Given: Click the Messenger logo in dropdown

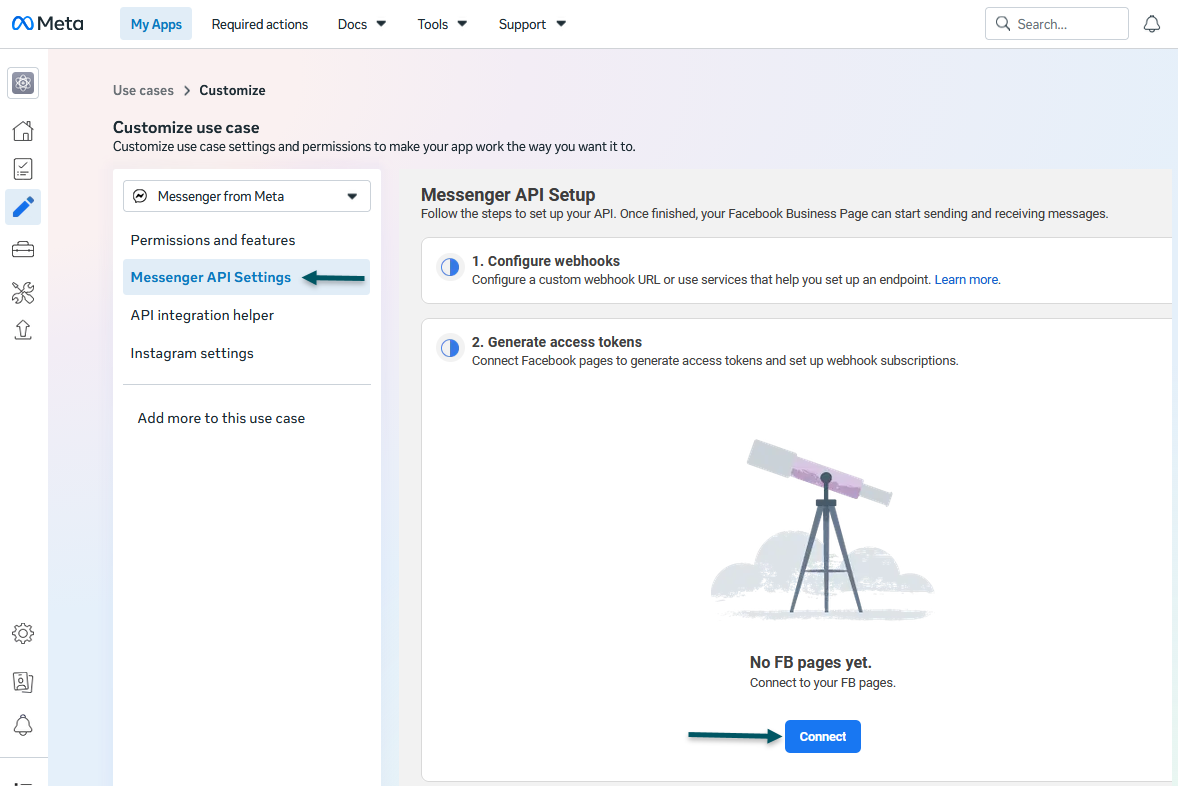Looking at the screenshot, I should tap(140, 196).
